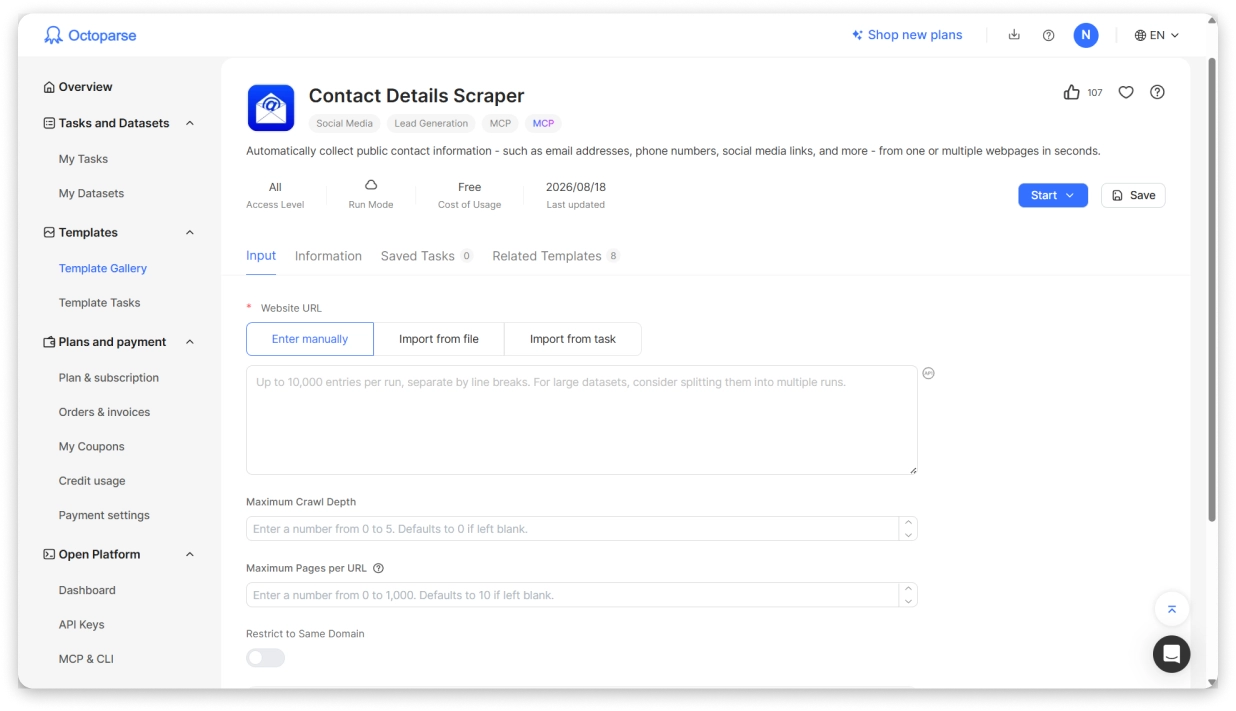This screenshot has width=1236, height=711.
Task: Open the Related Templates tab
Action: point(556,256)
